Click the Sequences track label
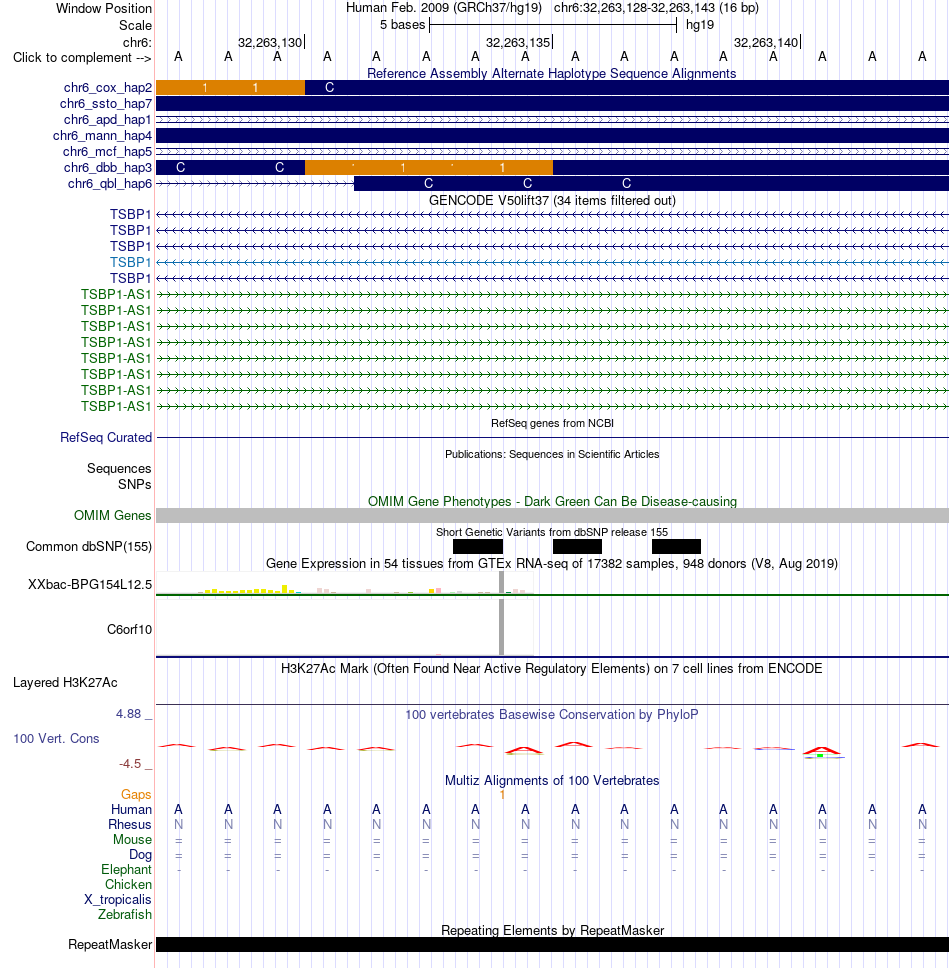 click(x=119, y=469)
